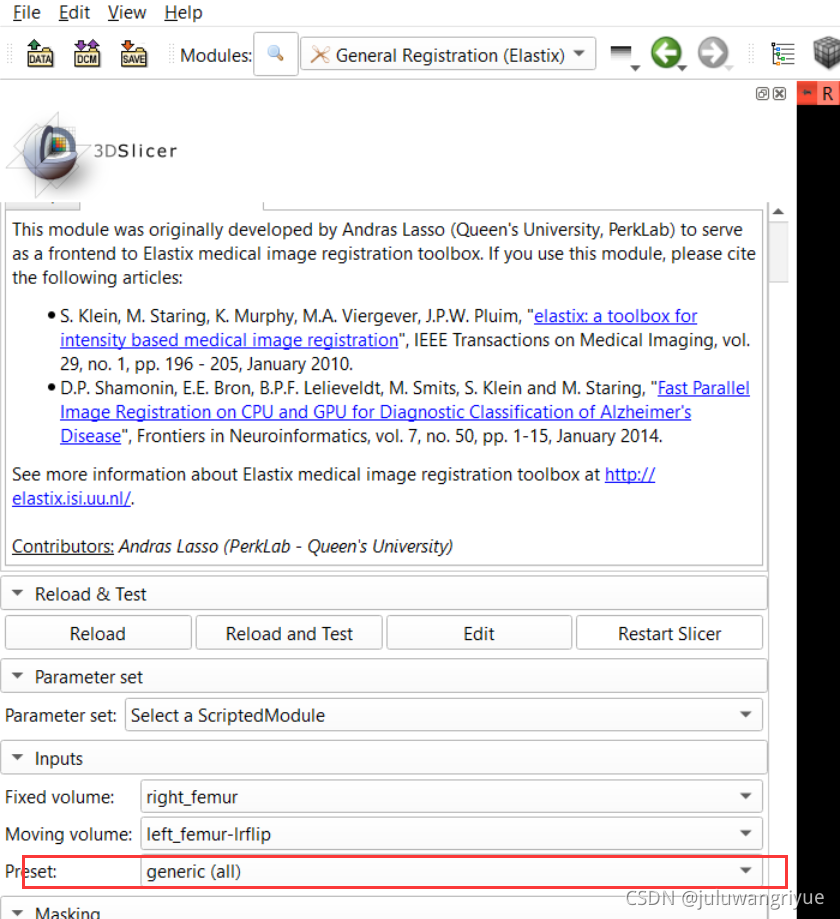
Task: Open the Edit menu
Action: 74,12
